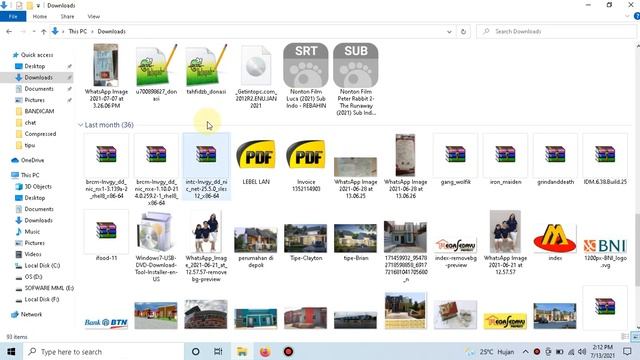Select Quick access in the sidebar
This screenshot has width=640, height=360.
[x=37, y=55]
